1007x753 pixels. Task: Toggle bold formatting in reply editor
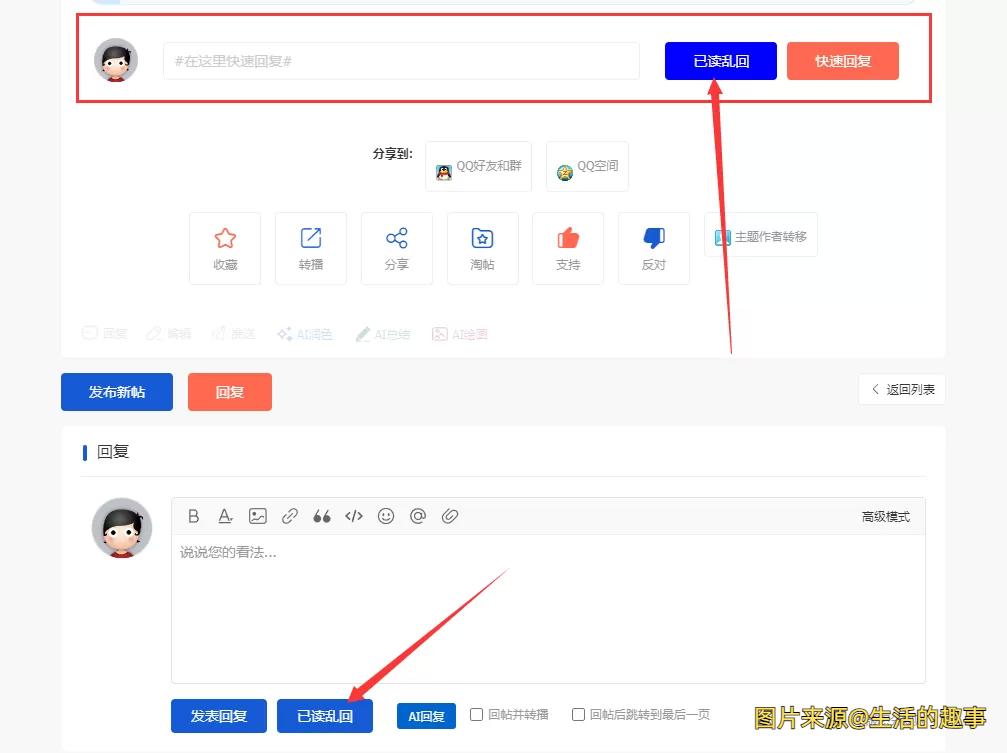pos(194,516)
